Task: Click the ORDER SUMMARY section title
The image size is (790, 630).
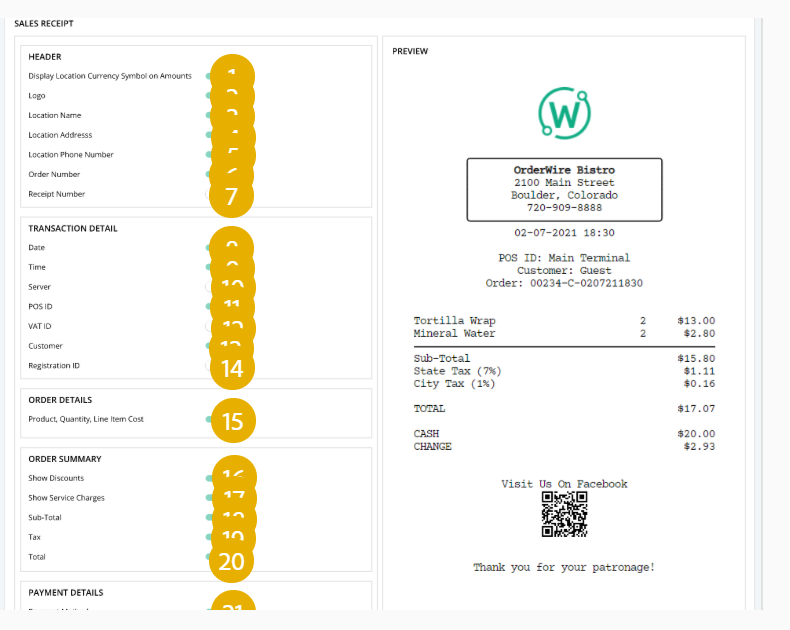Action: [x=64, y=459]
